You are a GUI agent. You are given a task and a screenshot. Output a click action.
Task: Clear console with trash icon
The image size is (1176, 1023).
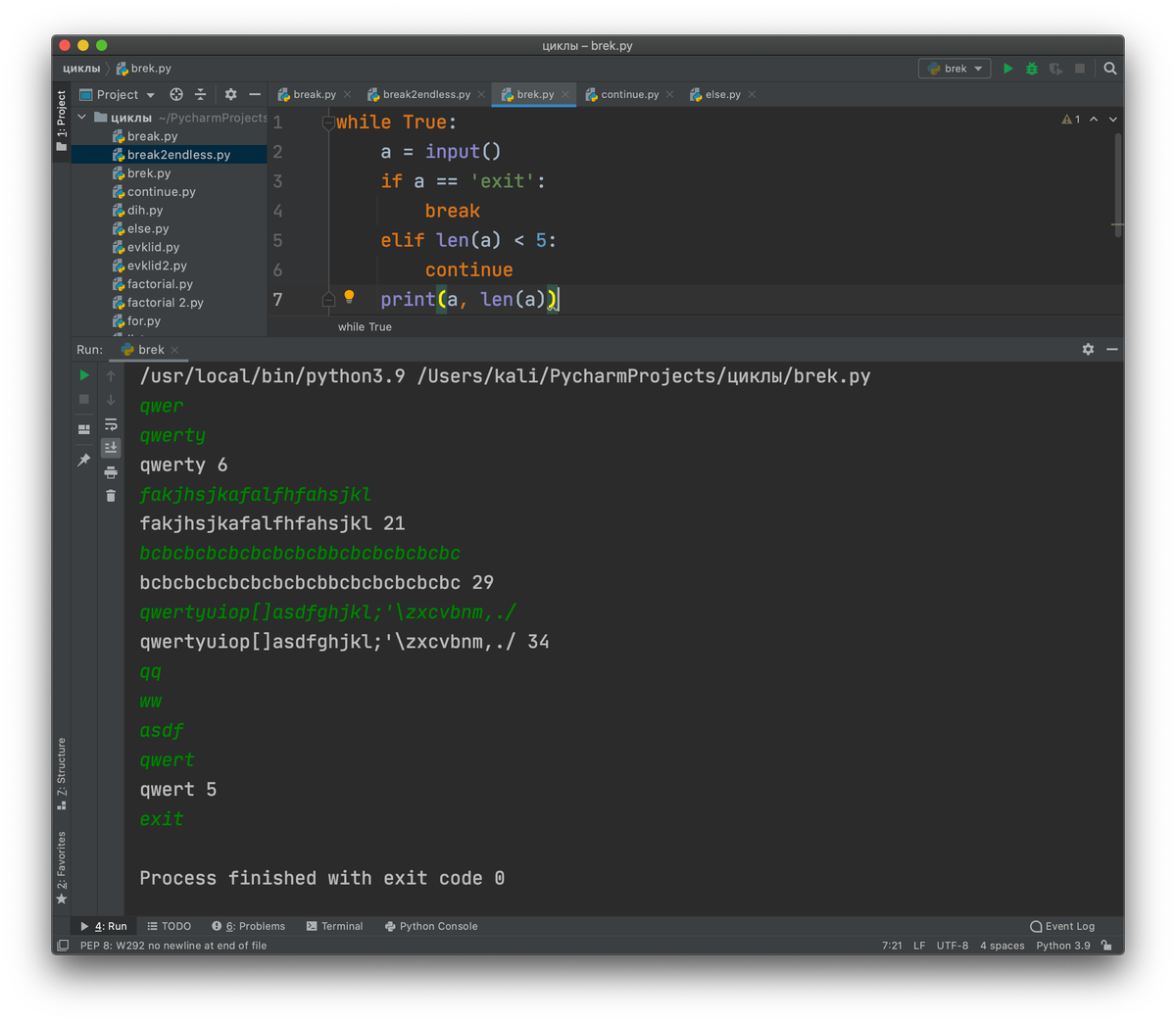[111, 496]
